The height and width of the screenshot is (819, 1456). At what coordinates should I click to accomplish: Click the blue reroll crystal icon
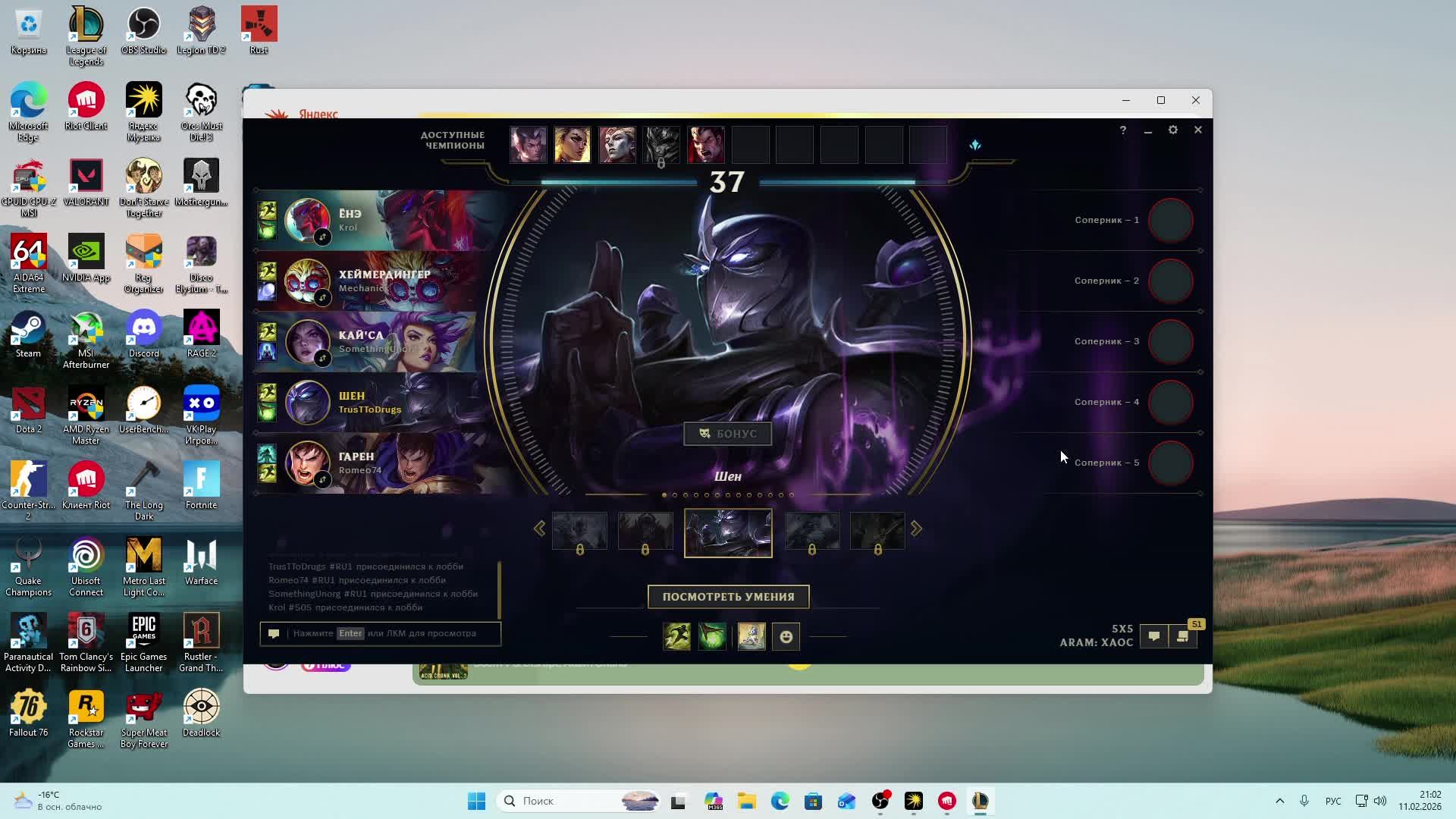[x=975, y=145]
